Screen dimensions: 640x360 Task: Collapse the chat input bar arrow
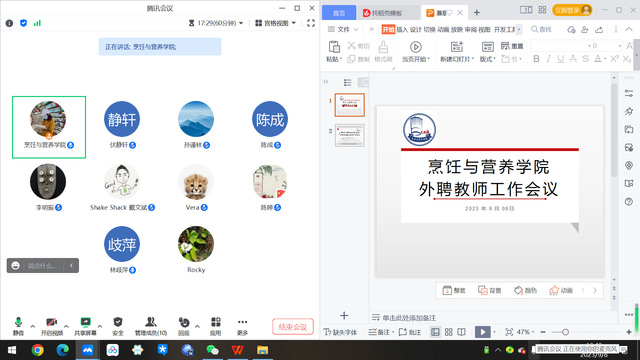click(71, 266)
